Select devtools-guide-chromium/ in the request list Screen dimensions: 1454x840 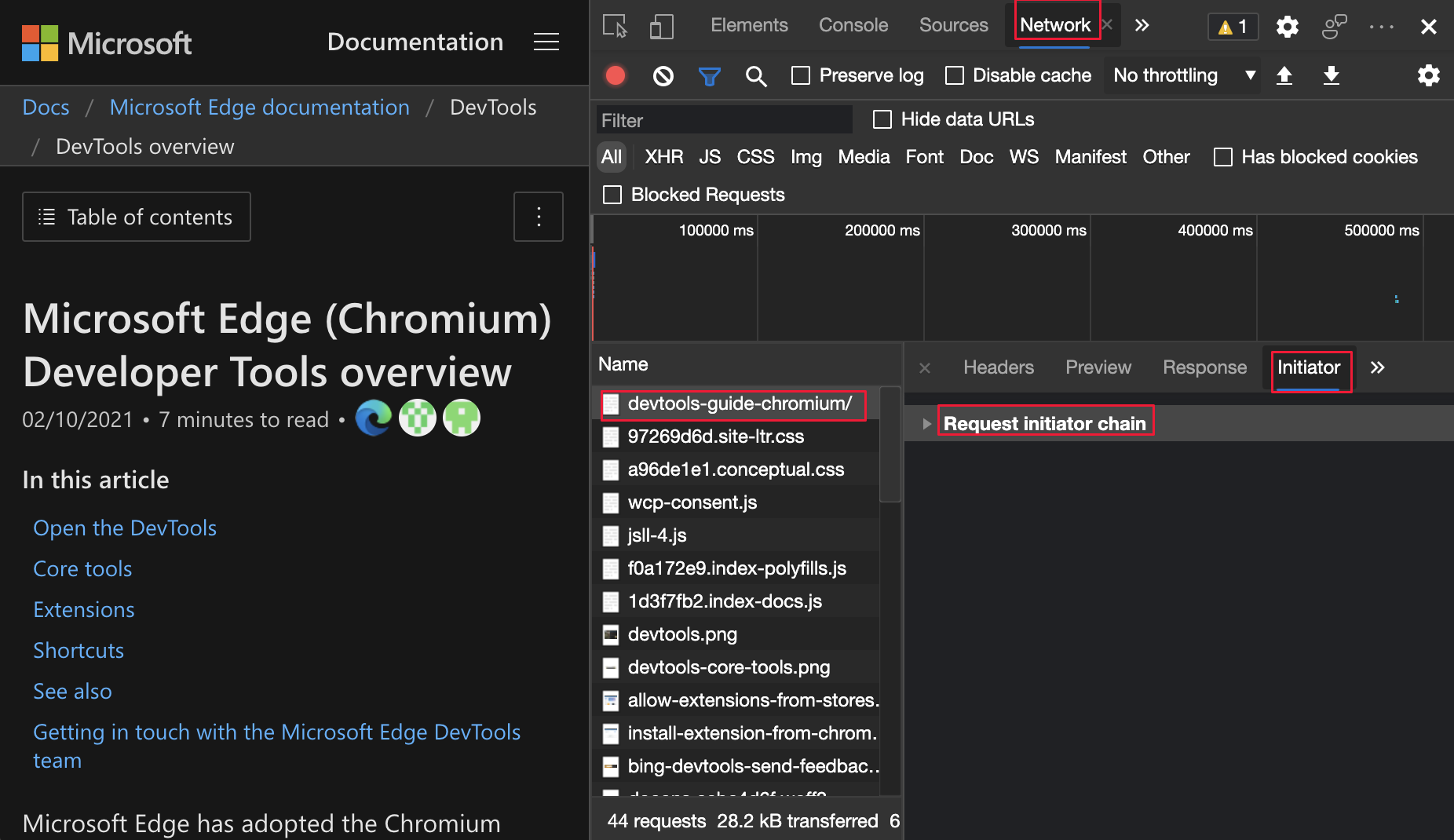click(739, 404)
